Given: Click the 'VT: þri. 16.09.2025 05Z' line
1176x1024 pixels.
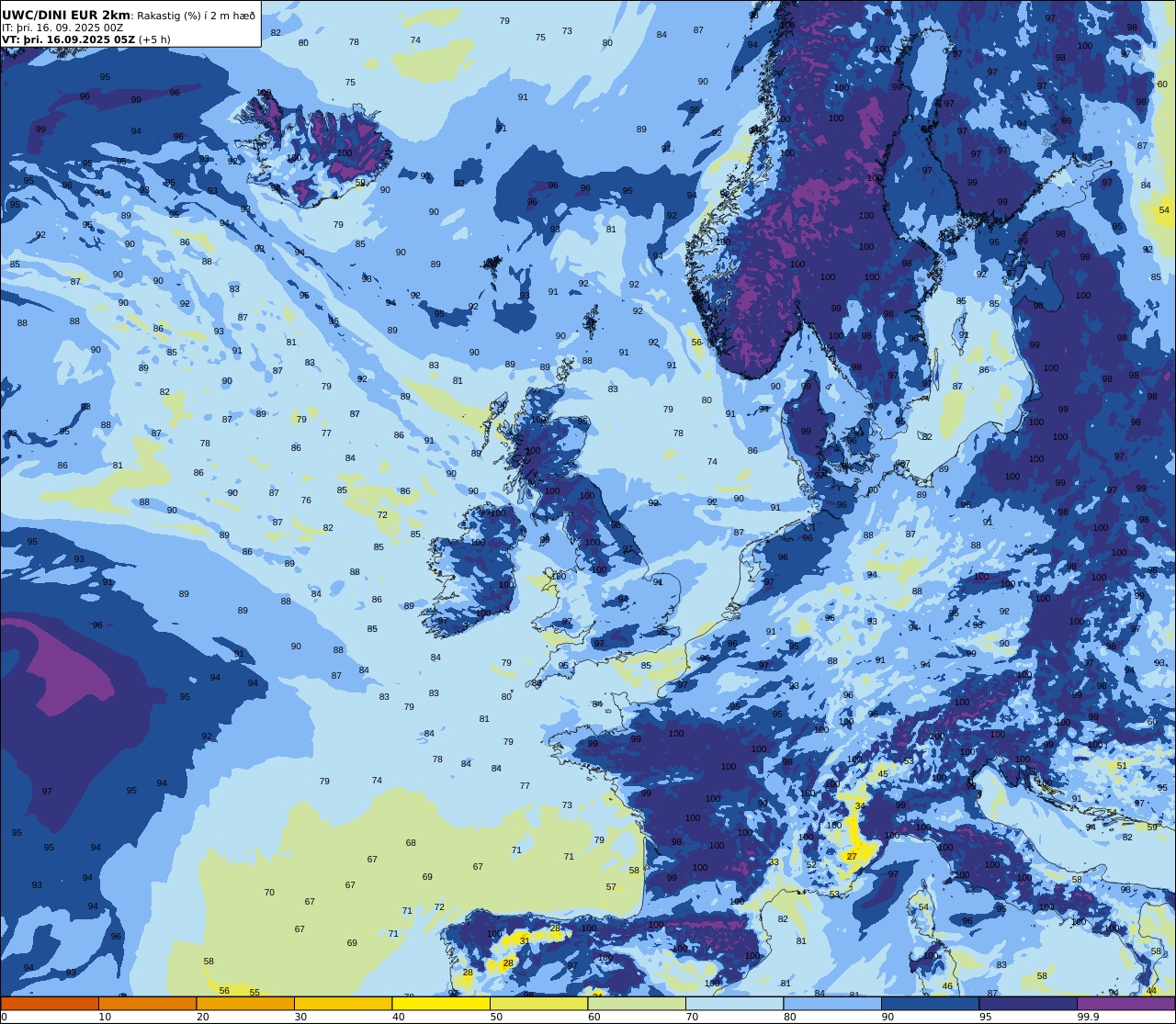Looking at the screenshot, I should coord(68,39).
